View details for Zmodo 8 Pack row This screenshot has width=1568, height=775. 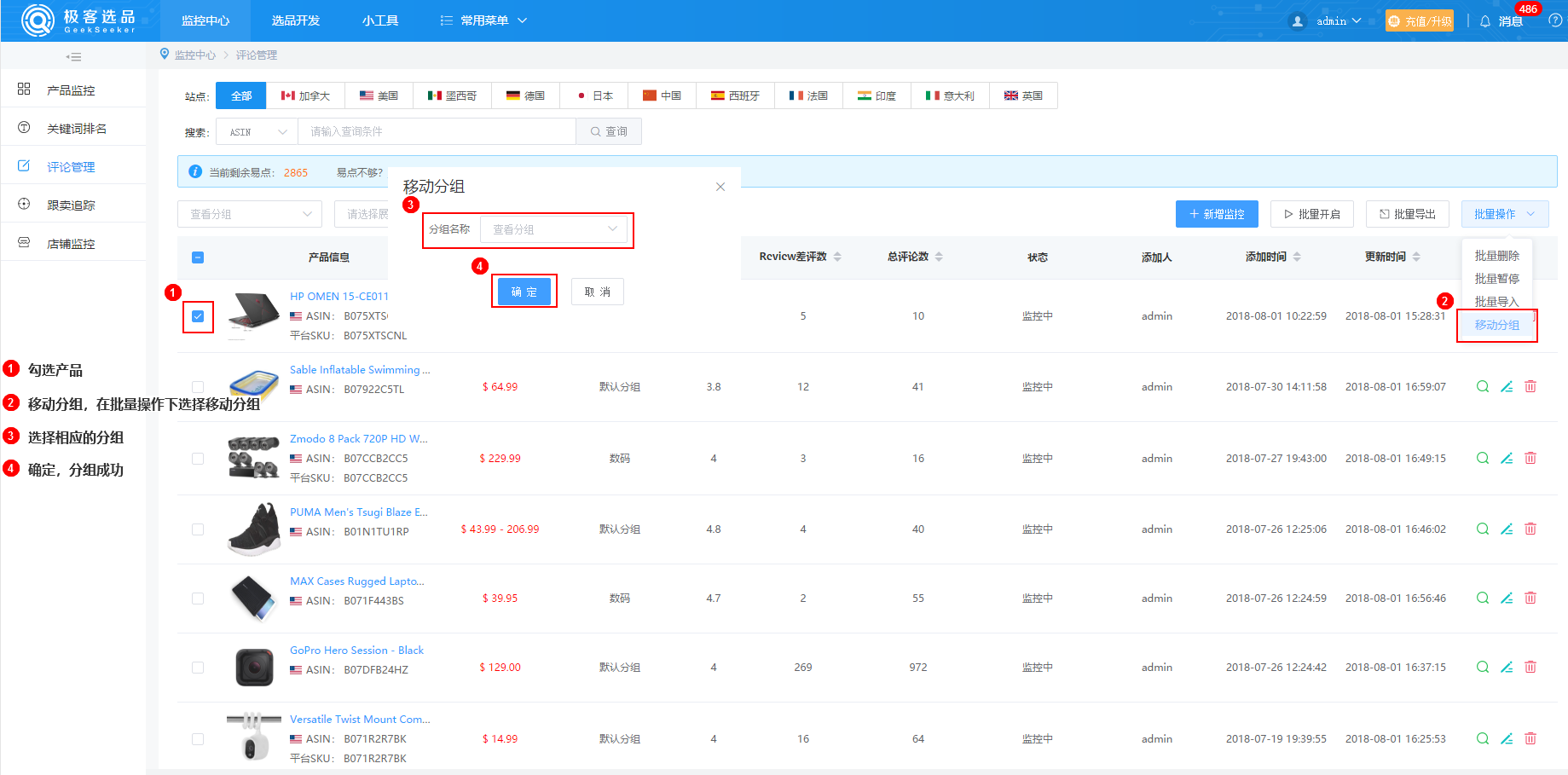coord(1483,458)
